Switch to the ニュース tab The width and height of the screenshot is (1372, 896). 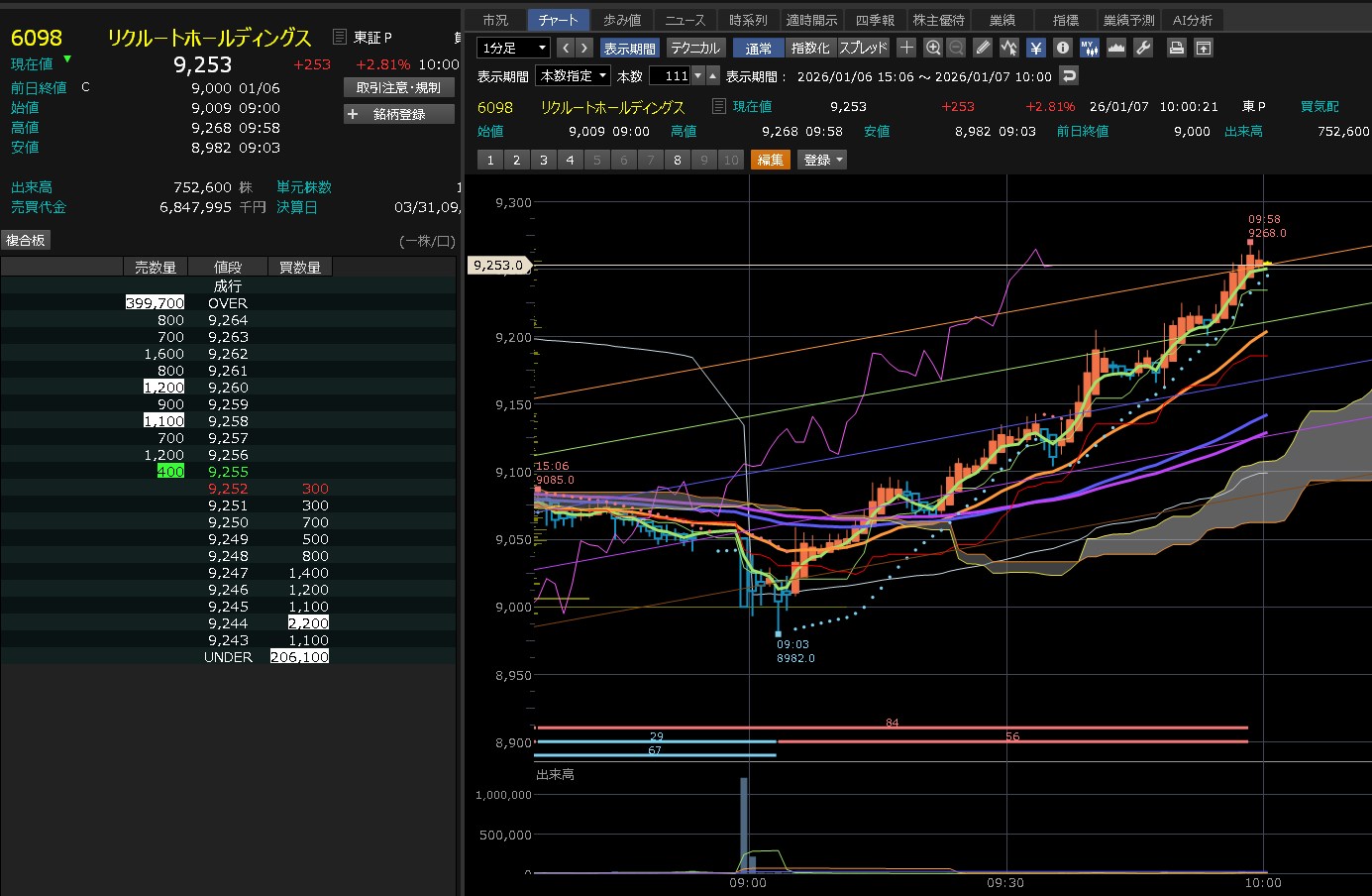(686, 20)
